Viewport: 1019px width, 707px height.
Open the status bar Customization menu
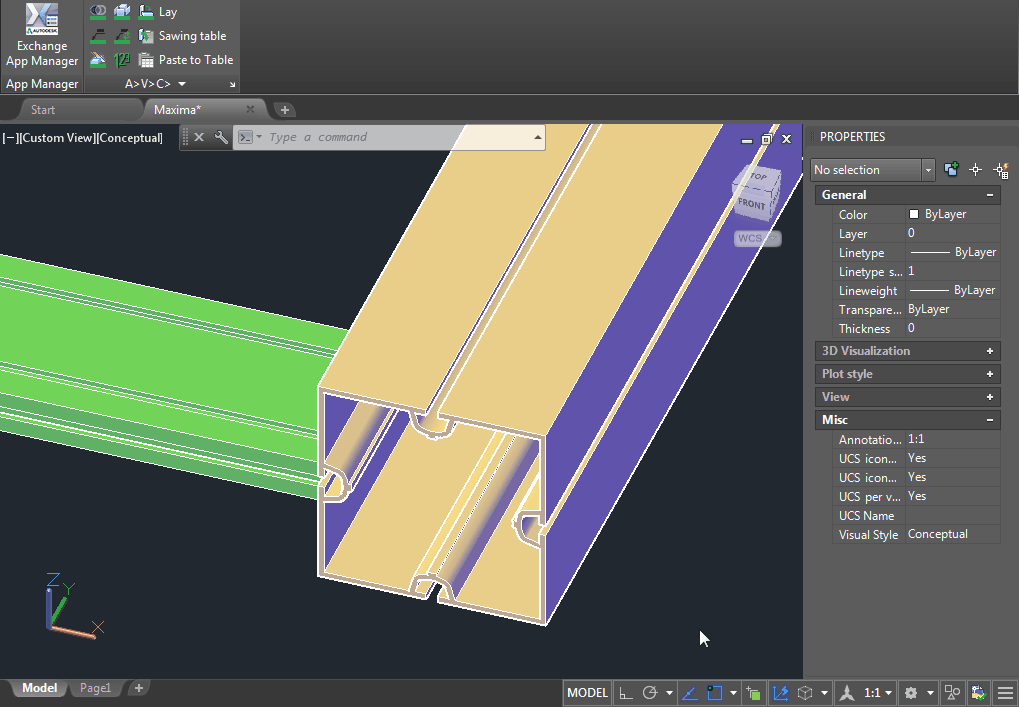point(1005,692)
